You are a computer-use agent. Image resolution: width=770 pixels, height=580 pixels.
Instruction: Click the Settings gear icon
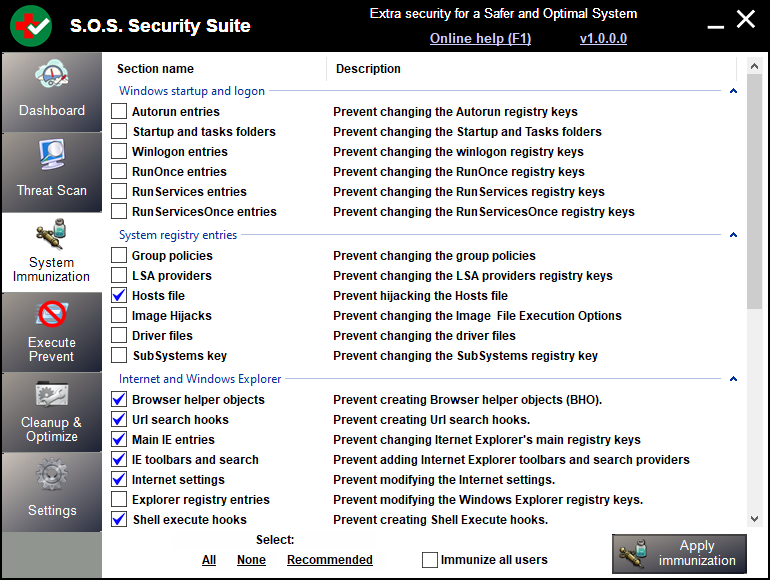[x=52, y=474]
